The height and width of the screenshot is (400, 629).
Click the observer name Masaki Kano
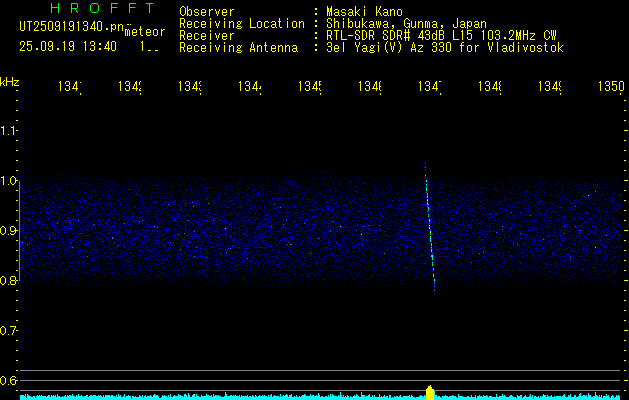[362, 11]
